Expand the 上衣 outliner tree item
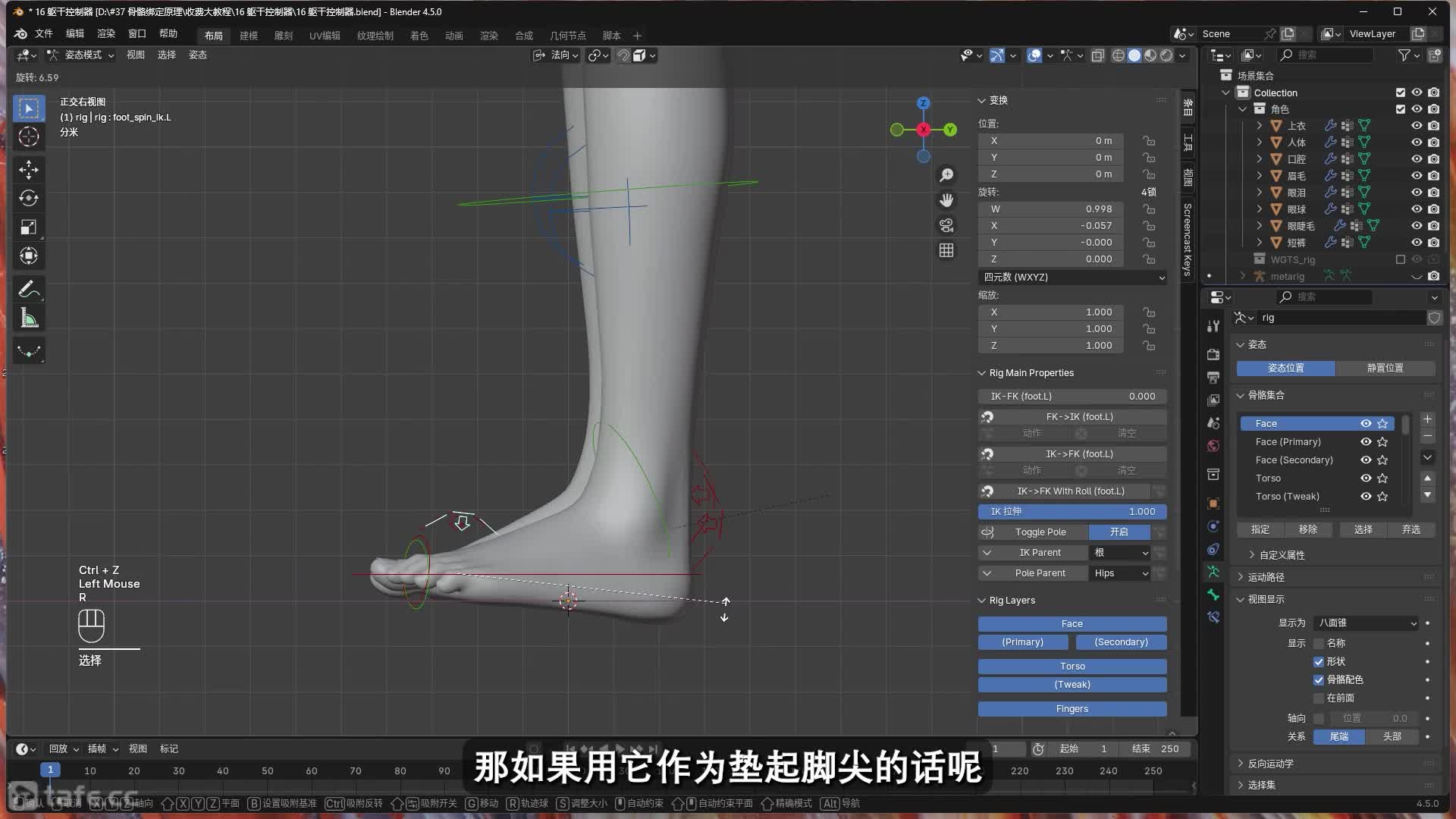The width and height of the screenshot is (1456, 819). (x=1260, y=126)
